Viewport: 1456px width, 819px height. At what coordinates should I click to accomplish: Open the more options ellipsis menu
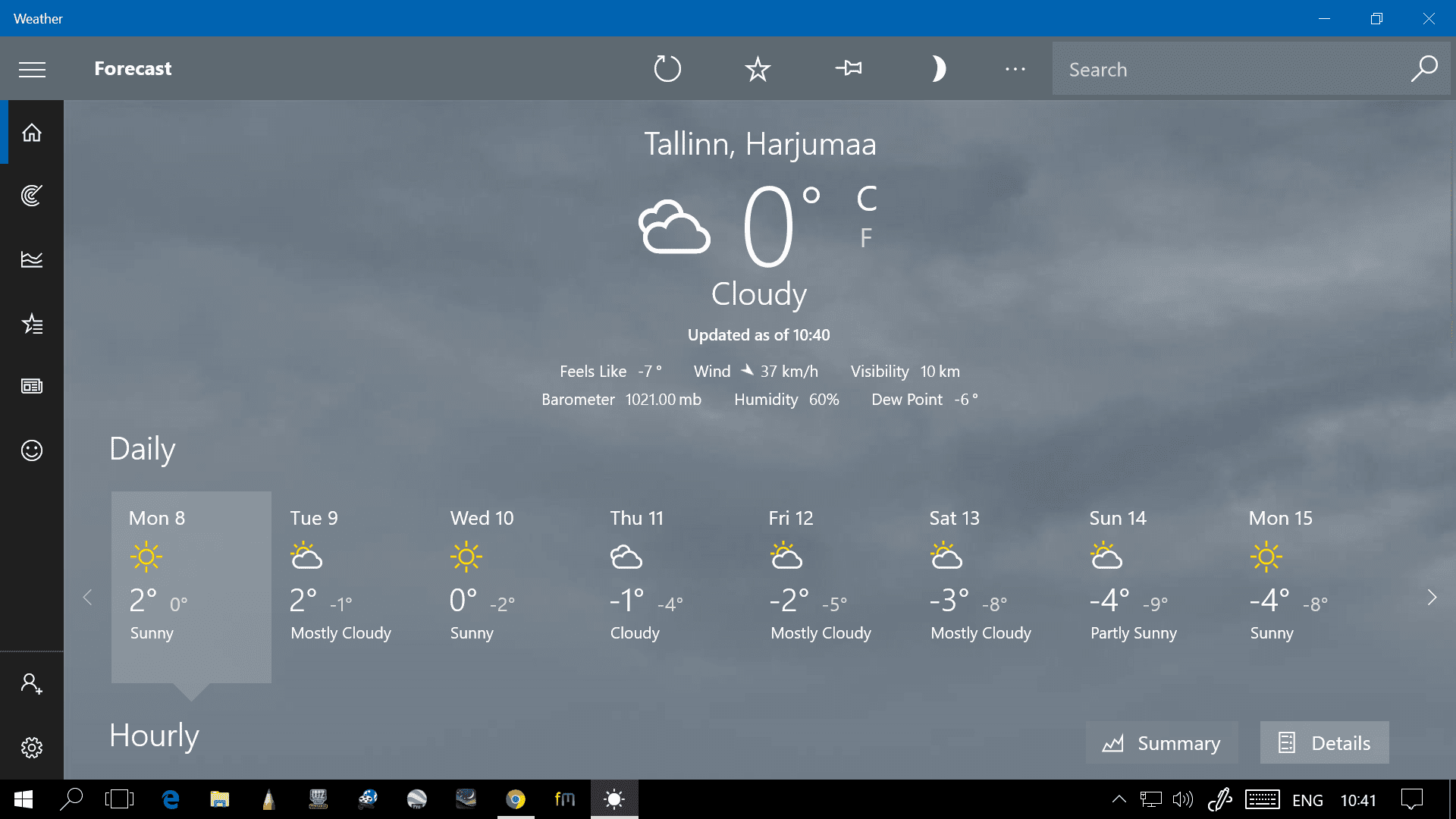point(1015,69)
